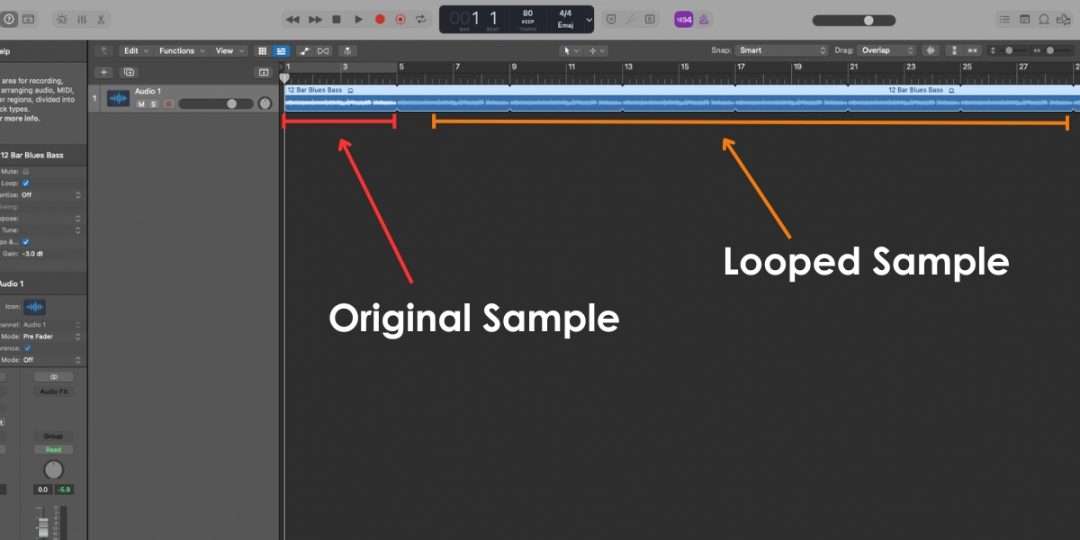Click the Tuner icon in the control bar
The width and height of the screenshot is (1080, 540).
[x=630, y=19]
